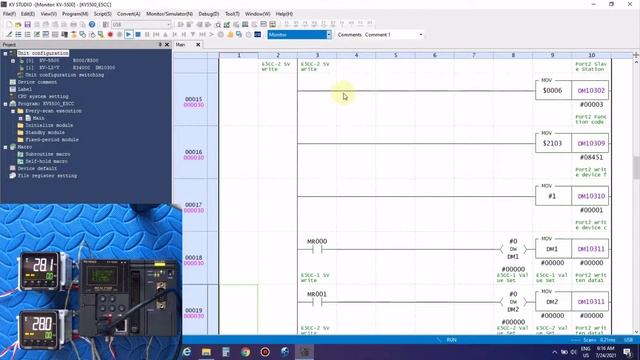
Task: Click the magnifier search icon in toolbar
Action: click(218, 25)
